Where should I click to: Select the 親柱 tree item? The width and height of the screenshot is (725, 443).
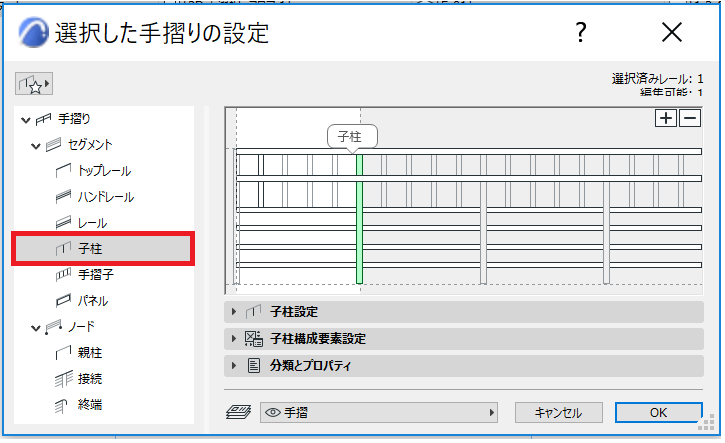click(90, 353)
